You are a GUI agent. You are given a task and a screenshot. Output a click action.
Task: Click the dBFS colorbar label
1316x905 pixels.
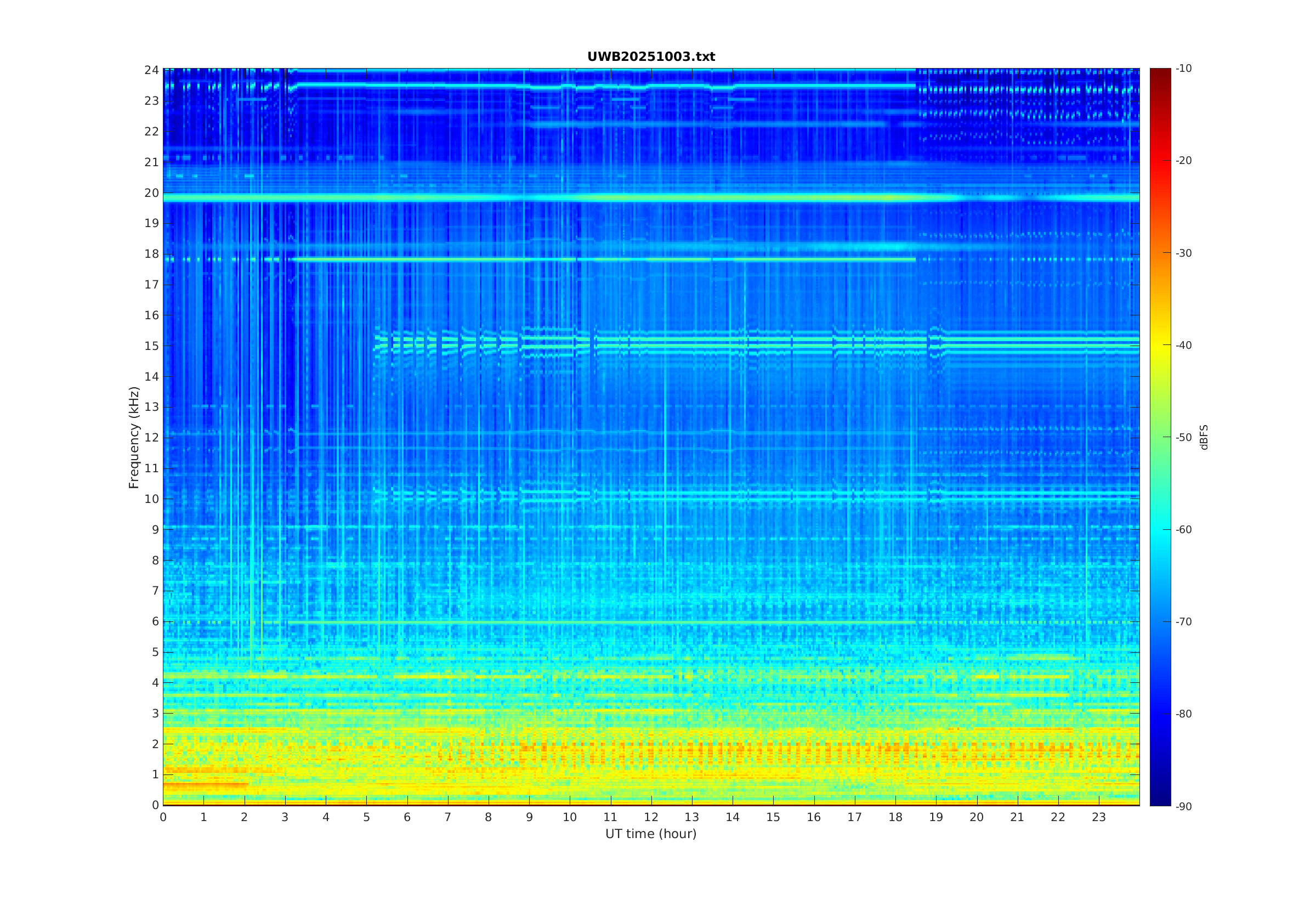[x=1204, y=437]
